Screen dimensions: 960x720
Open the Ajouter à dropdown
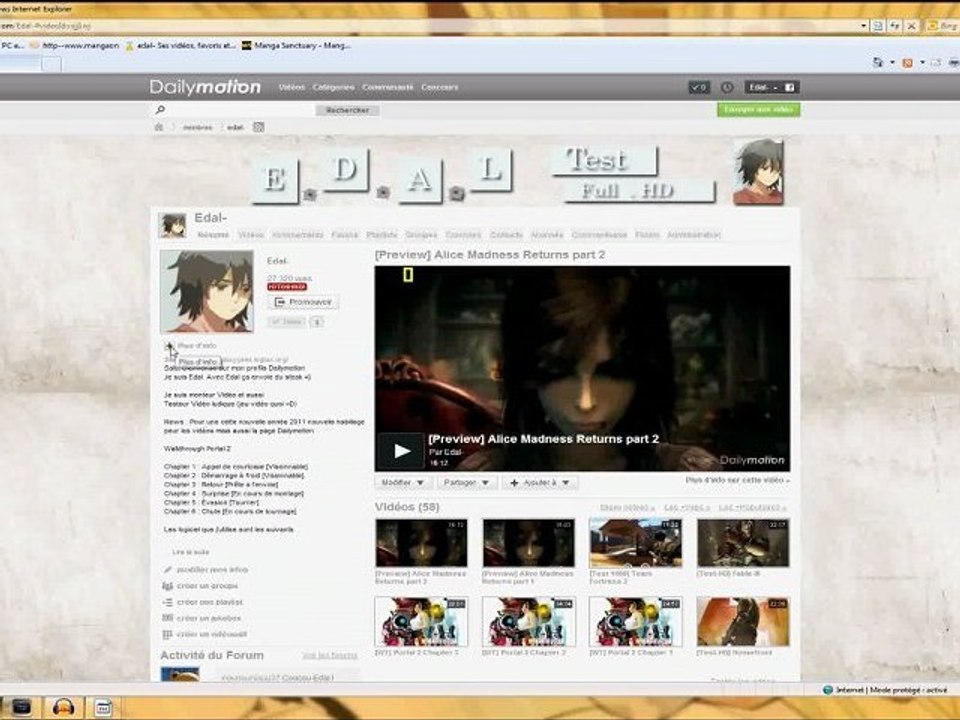coord(540,483)
